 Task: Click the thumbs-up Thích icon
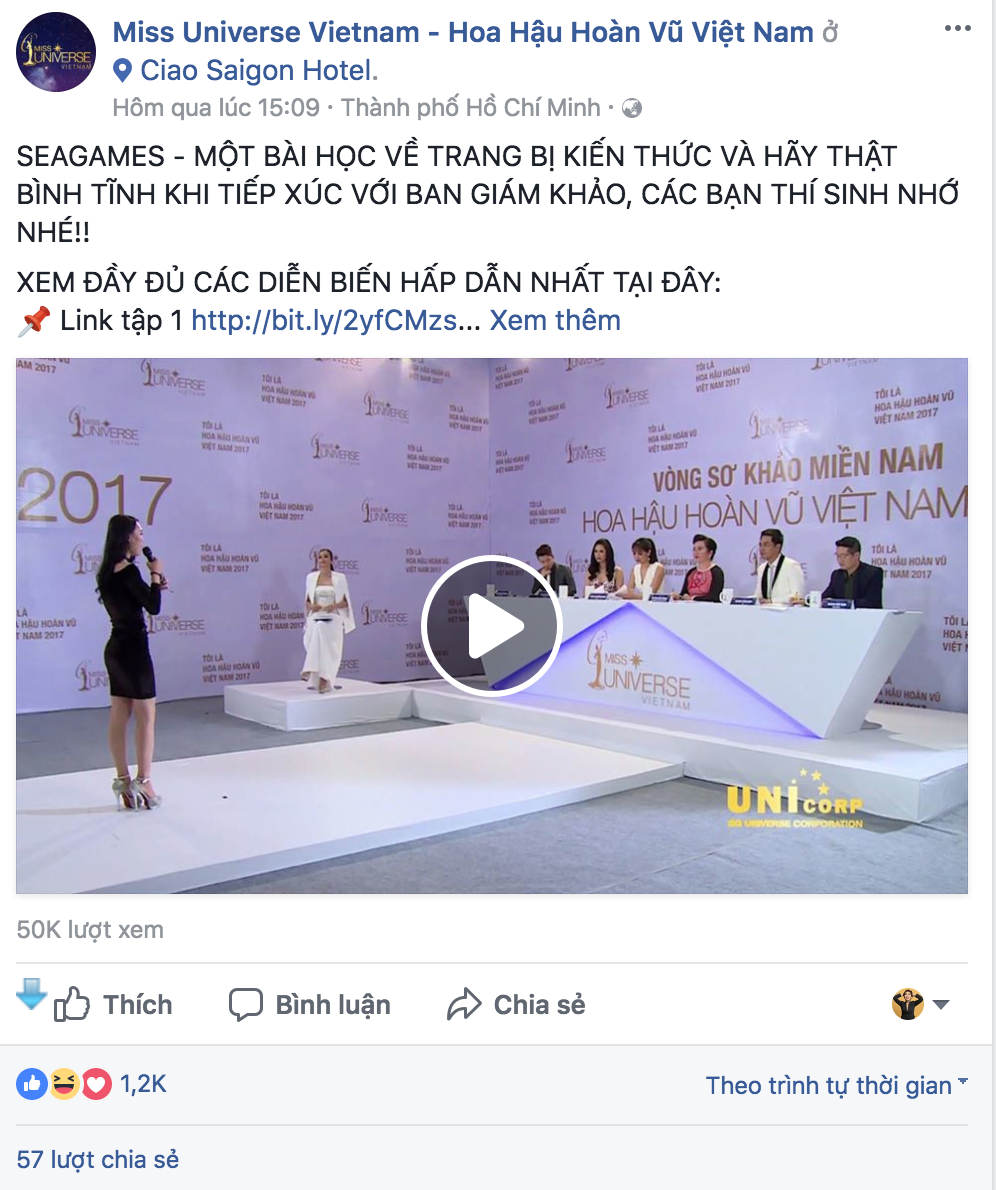[x=72, y=1004]
